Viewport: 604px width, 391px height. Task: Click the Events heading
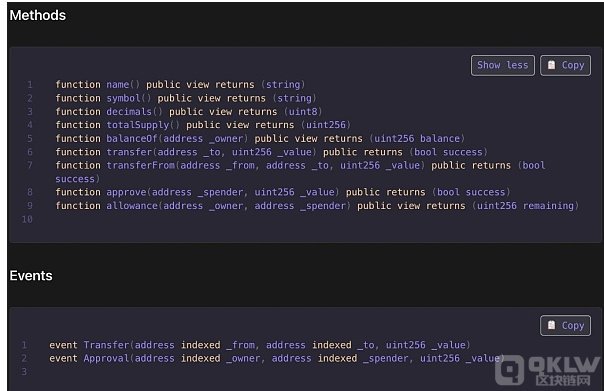[x=31, y=276]
